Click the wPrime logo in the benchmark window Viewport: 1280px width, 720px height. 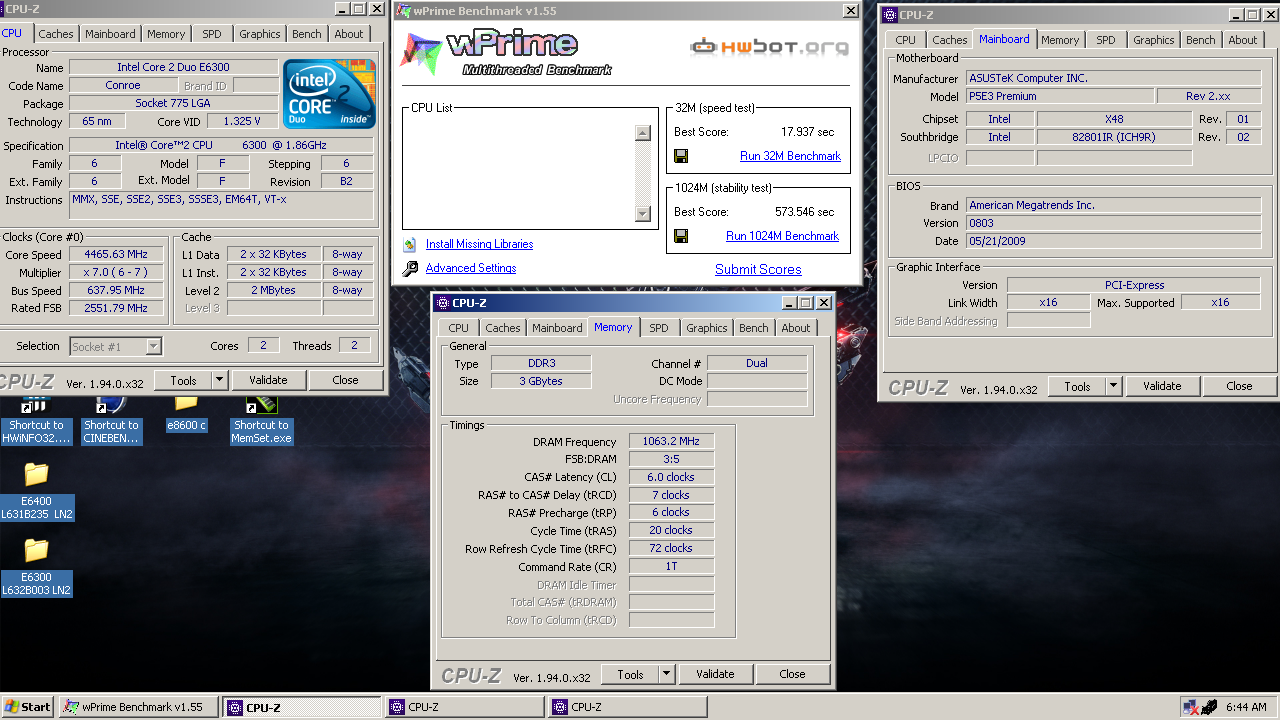point(505,51)
